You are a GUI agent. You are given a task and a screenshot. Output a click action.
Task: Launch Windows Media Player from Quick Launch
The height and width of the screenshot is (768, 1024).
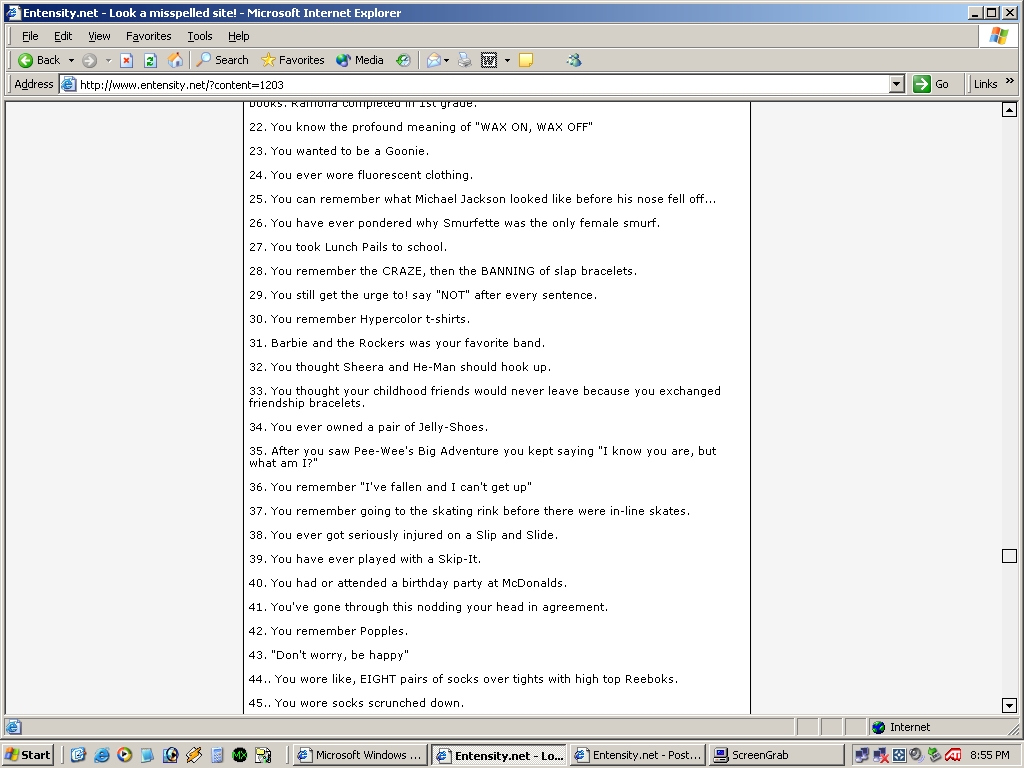(124, 755)
